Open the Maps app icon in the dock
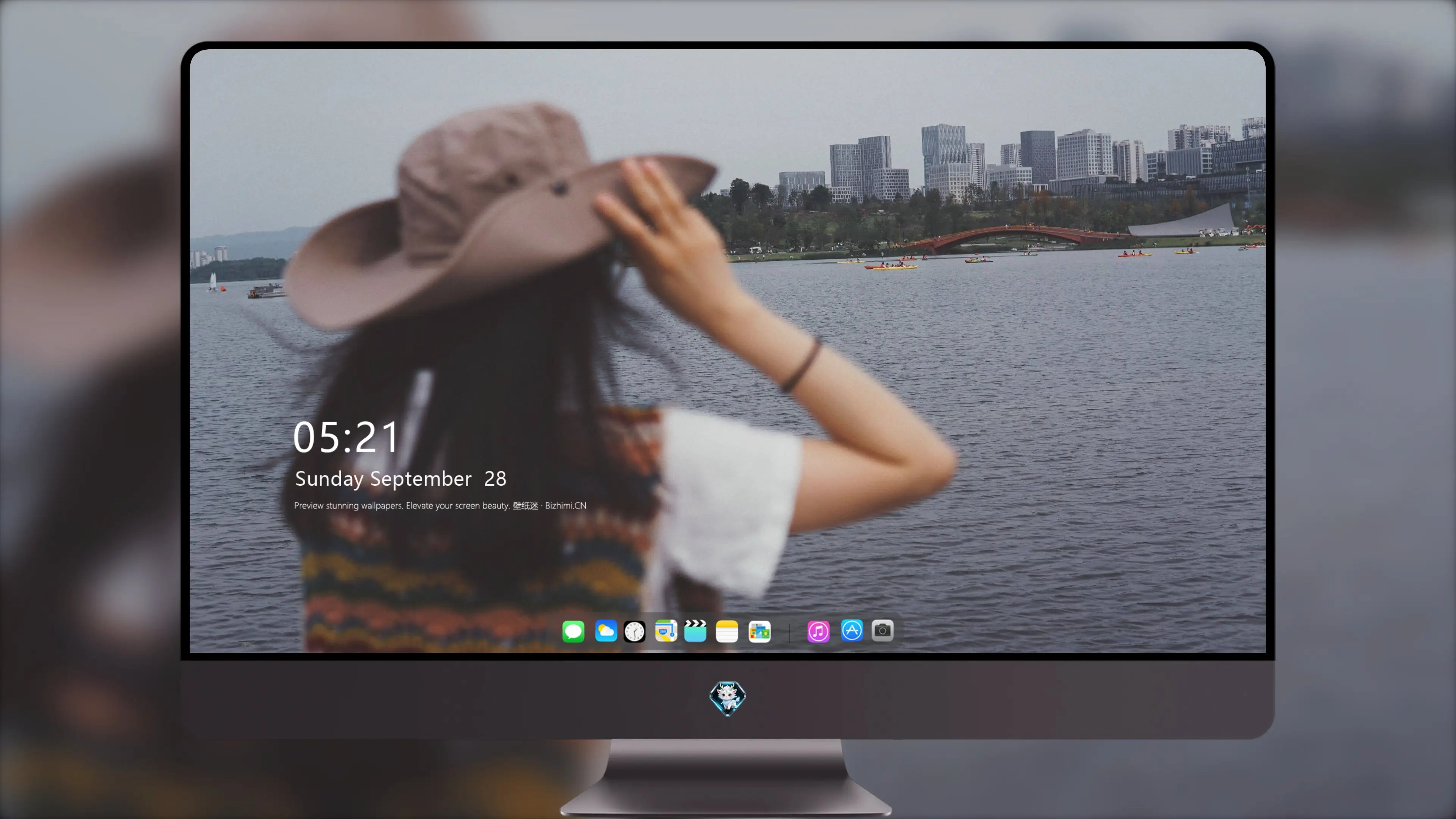Viewport: 1456px width, 819px height. click(x=666, y=631)
